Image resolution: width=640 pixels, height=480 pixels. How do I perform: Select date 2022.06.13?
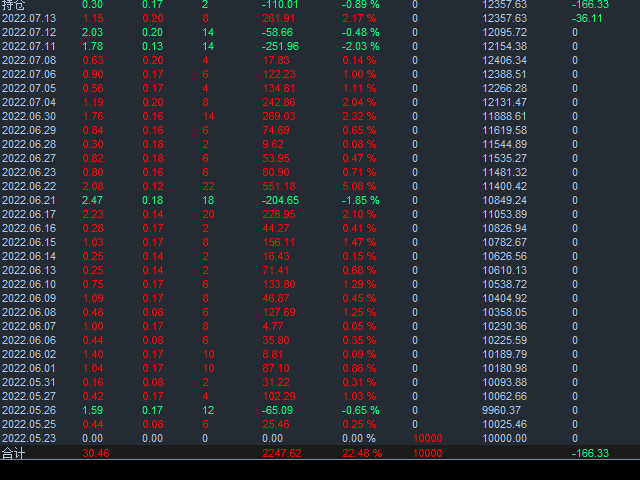(x=29, y=270)
